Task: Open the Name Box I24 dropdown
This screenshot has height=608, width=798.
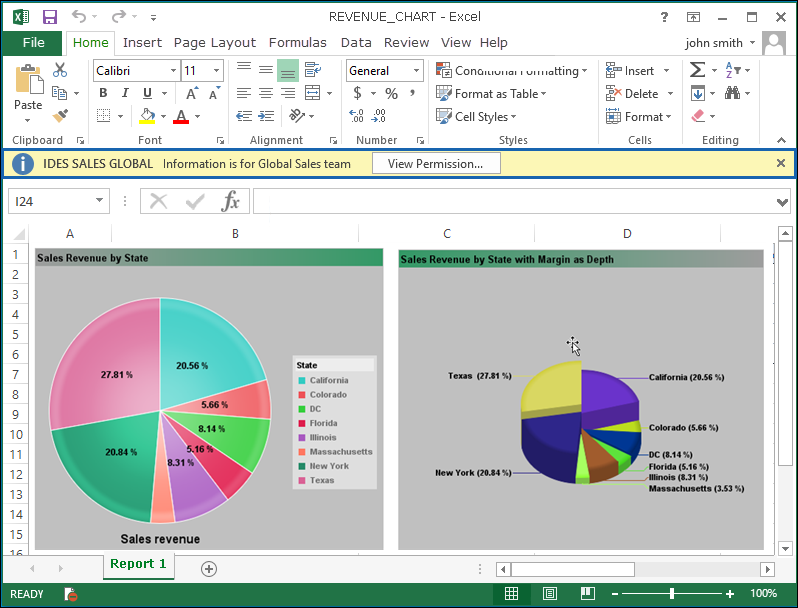Action: point(99,200)
